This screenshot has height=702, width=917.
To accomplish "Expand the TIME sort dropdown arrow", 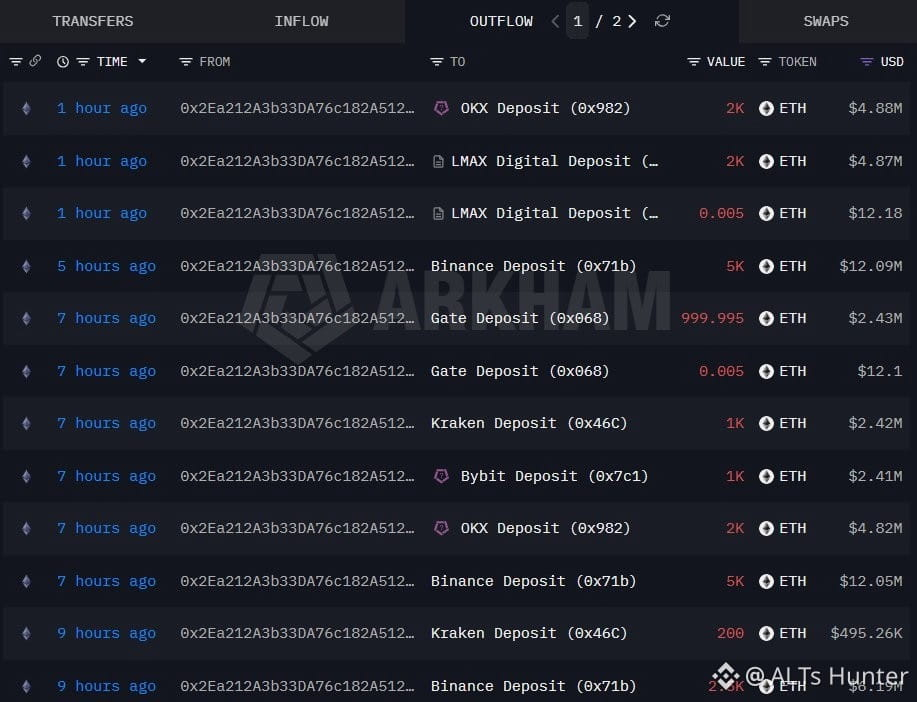I will pyautogui.click(x=142, y=61).
